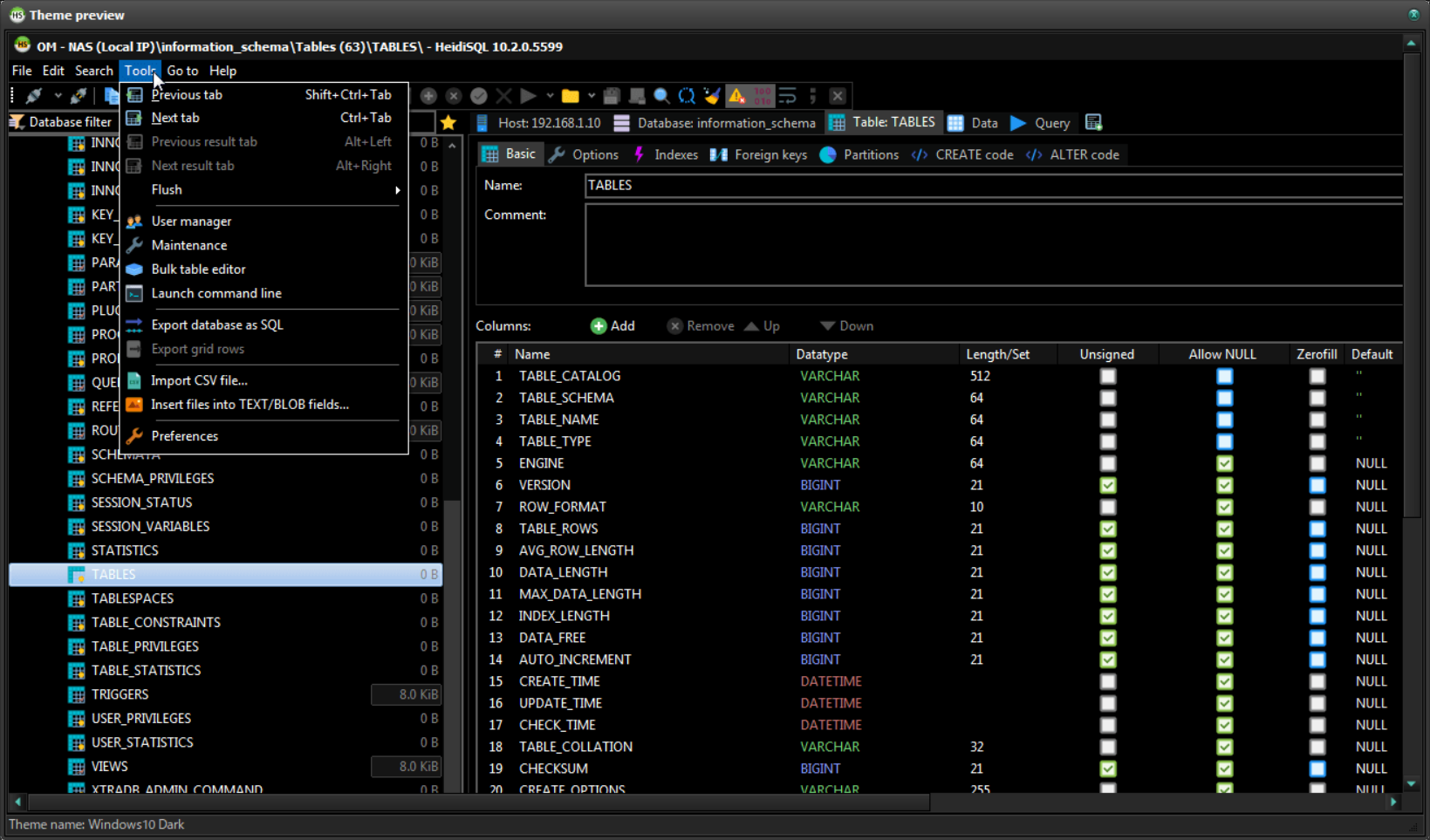Click the yellow star favorites icon
Image resolution: width=1430 pixels, height=840 pixels.
click(448, 123)
